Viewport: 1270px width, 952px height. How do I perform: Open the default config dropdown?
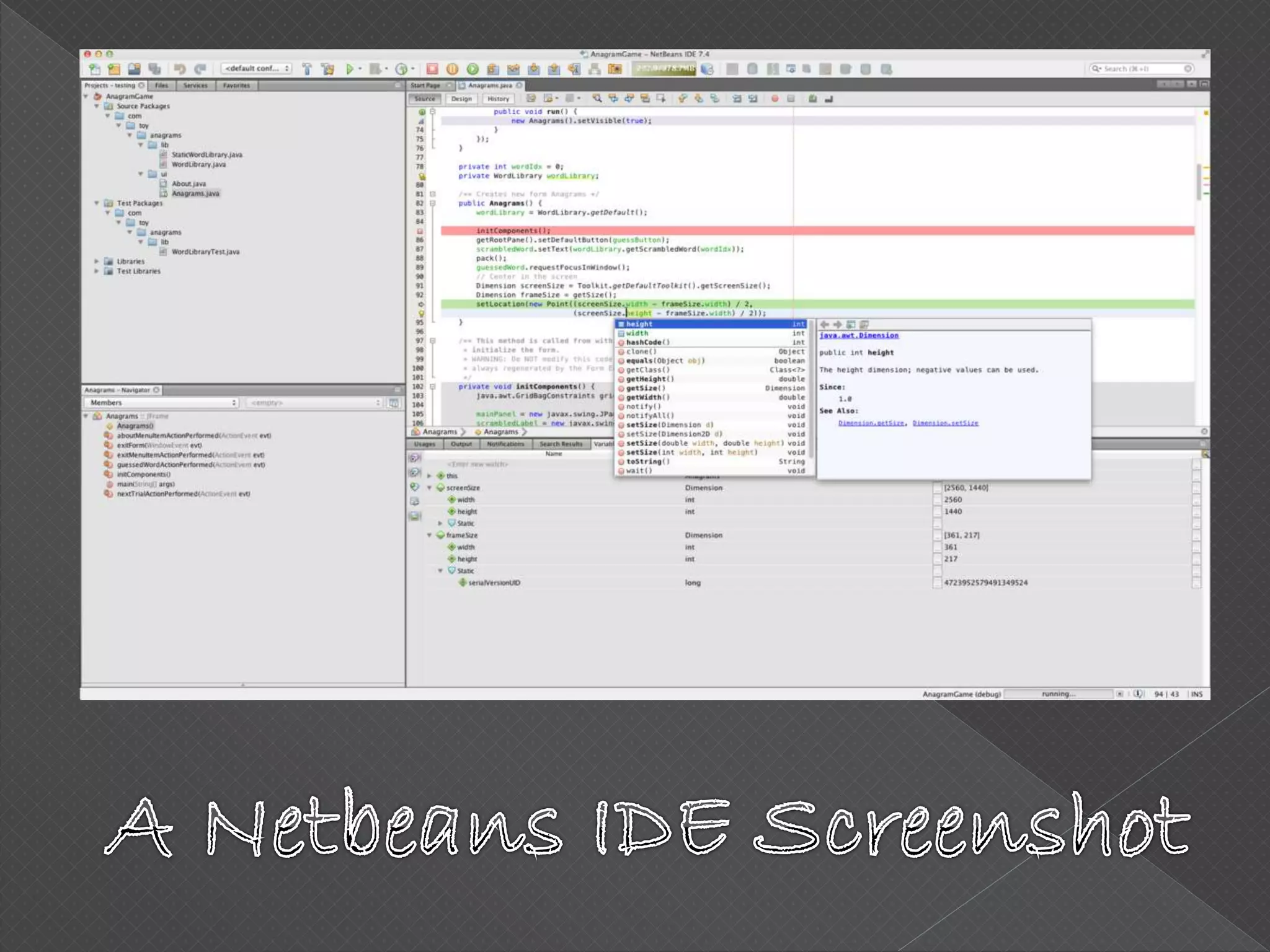pyautogui.click(x=256, y=69)
